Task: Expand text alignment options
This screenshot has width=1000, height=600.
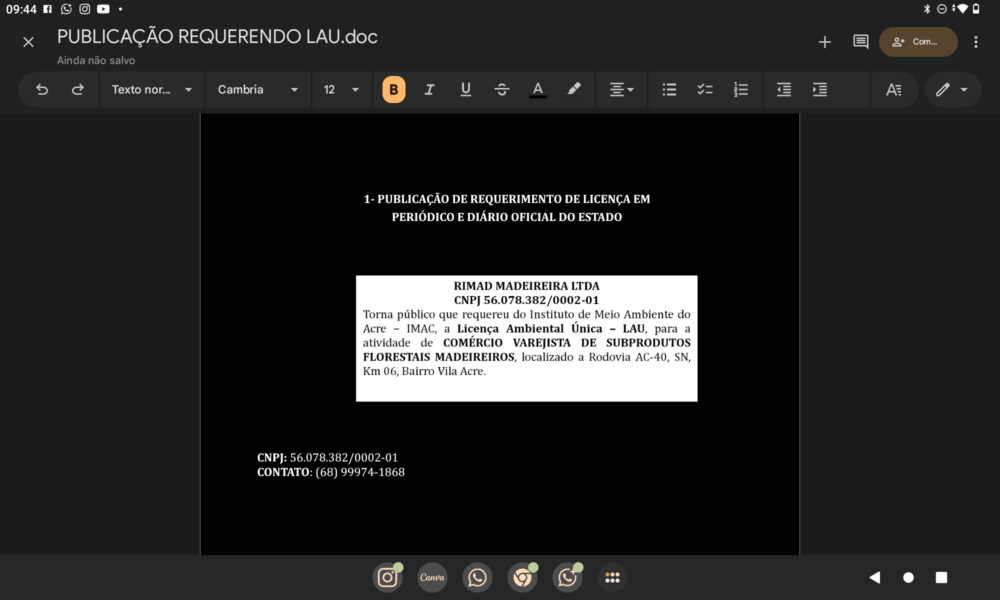Action: (x=621, y=90)
